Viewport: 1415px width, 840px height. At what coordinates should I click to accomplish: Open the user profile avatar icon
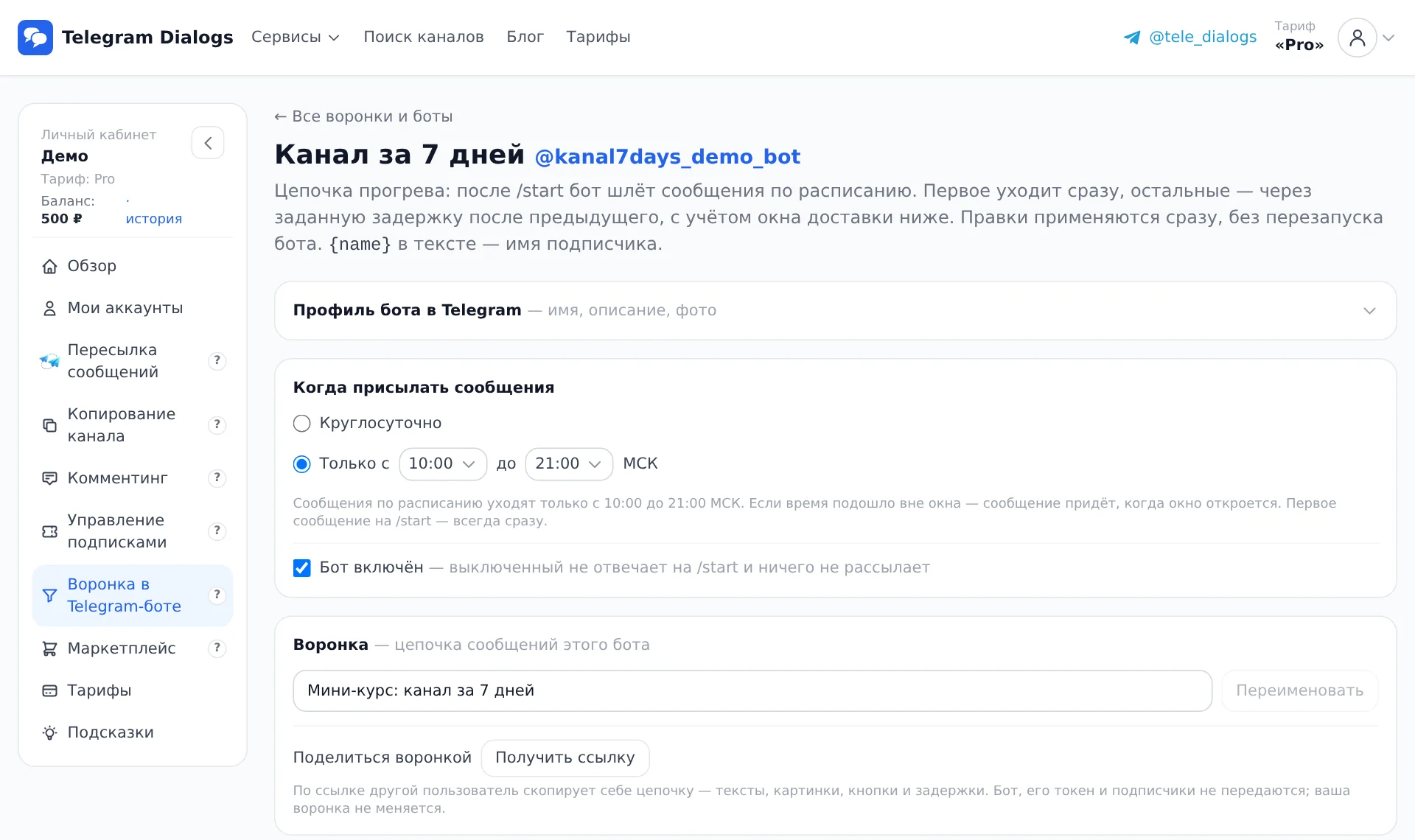[1357, 38]
